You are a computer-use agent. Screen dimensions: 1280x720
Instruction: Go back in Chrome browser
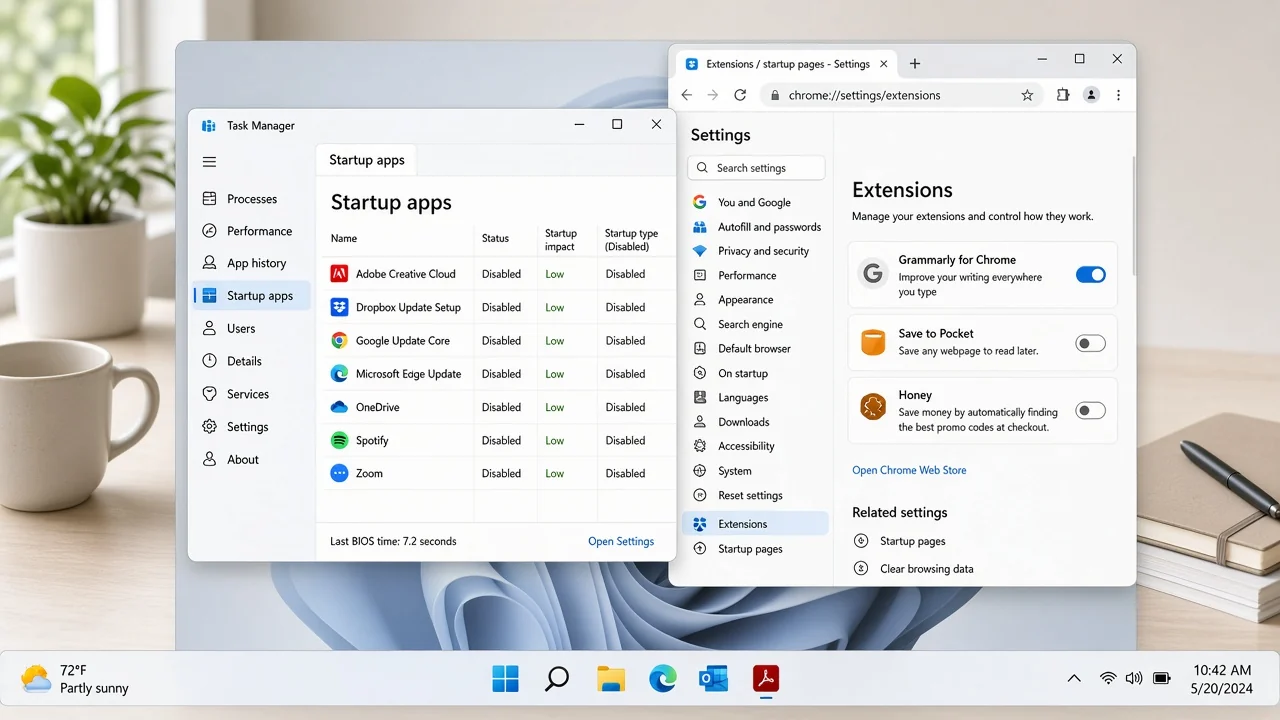pos(686,95)
